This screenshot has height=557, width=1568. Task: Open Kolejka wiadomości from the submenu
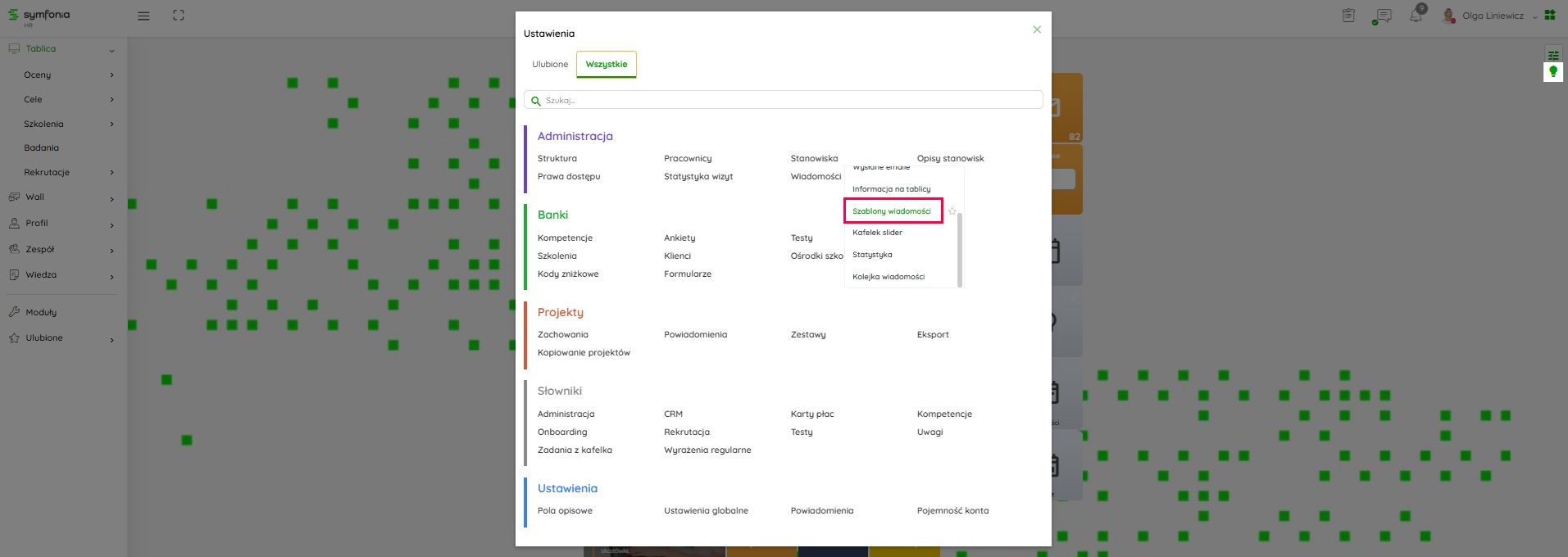889,277
